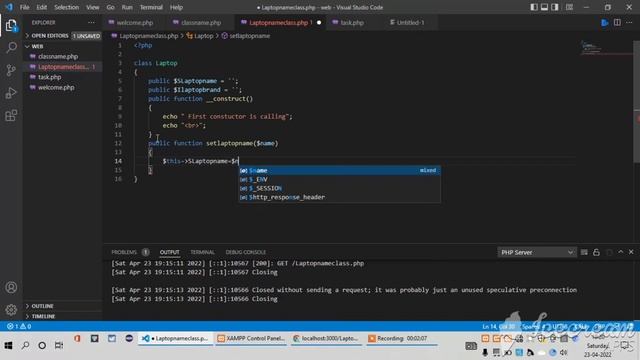Image resolution: width=640 pixels, height=360 pixels.
Task: Clear the Output panel contents
Action: click(584, 252)
